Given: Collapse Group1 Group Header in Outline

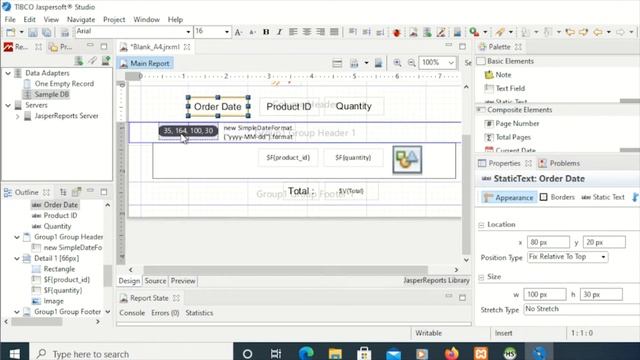Looking at the screenshot, I should [x=17, y=237].
